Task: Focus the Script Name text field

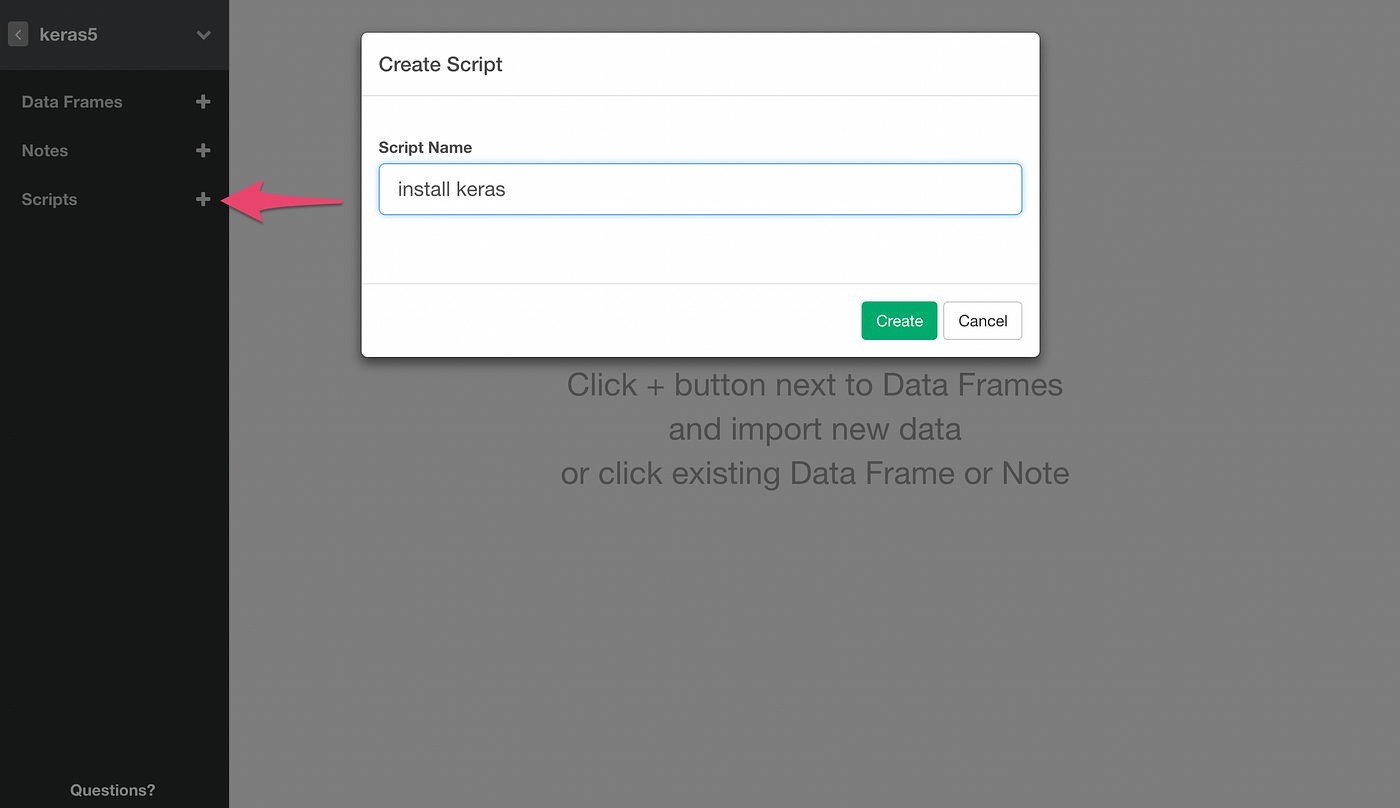Action: [700, 189]
